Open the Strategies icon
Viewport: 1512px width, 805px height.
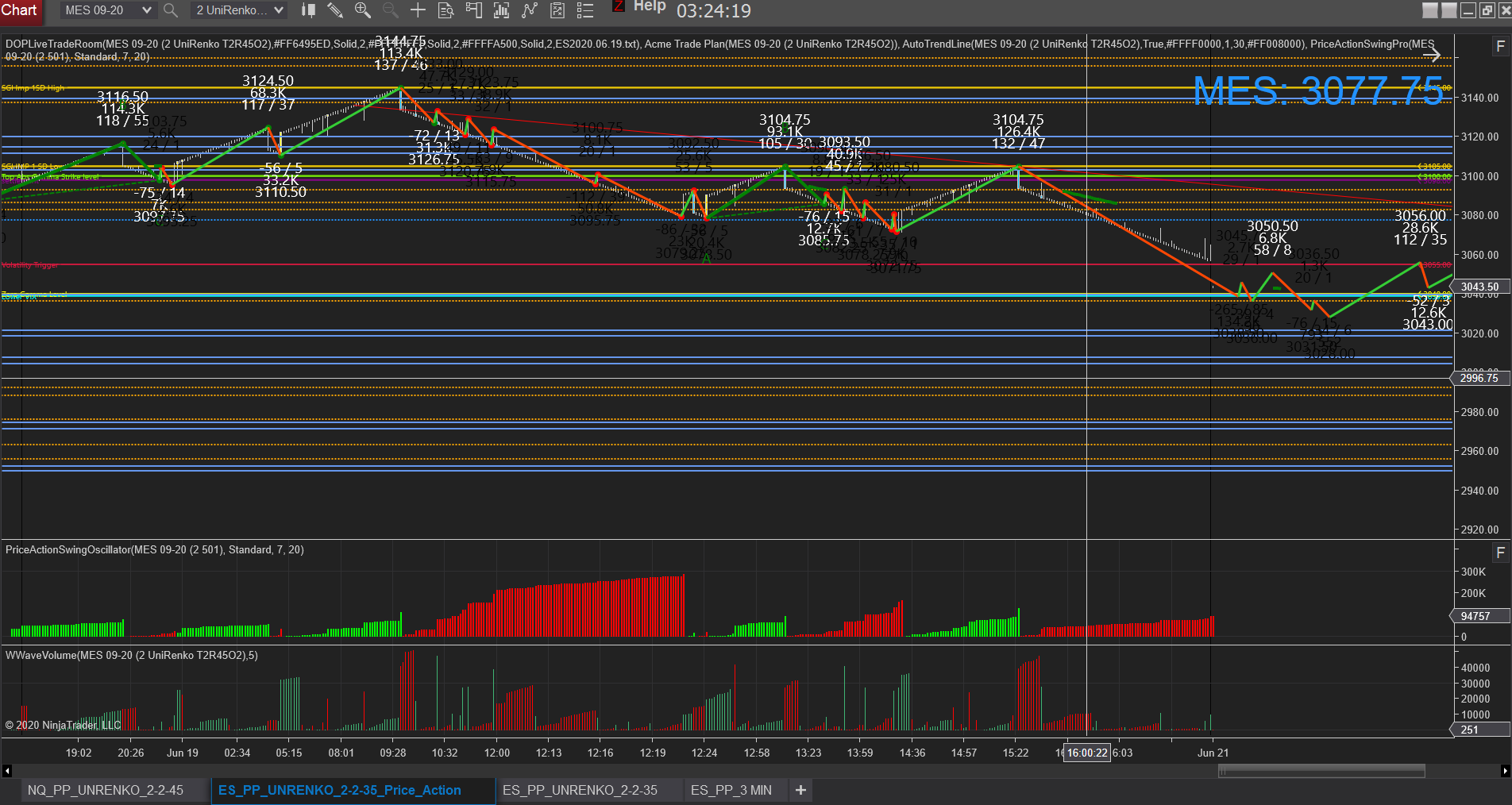pos(557,10)
